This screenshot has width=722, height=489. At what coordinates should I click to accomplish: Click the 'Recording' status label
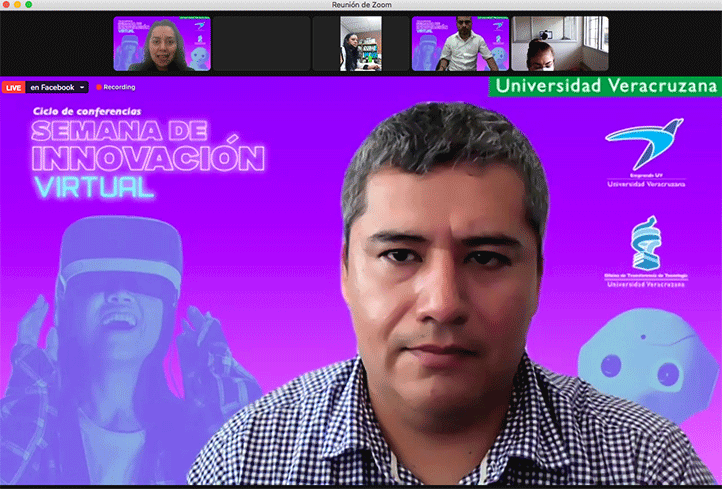click(120, 87)
